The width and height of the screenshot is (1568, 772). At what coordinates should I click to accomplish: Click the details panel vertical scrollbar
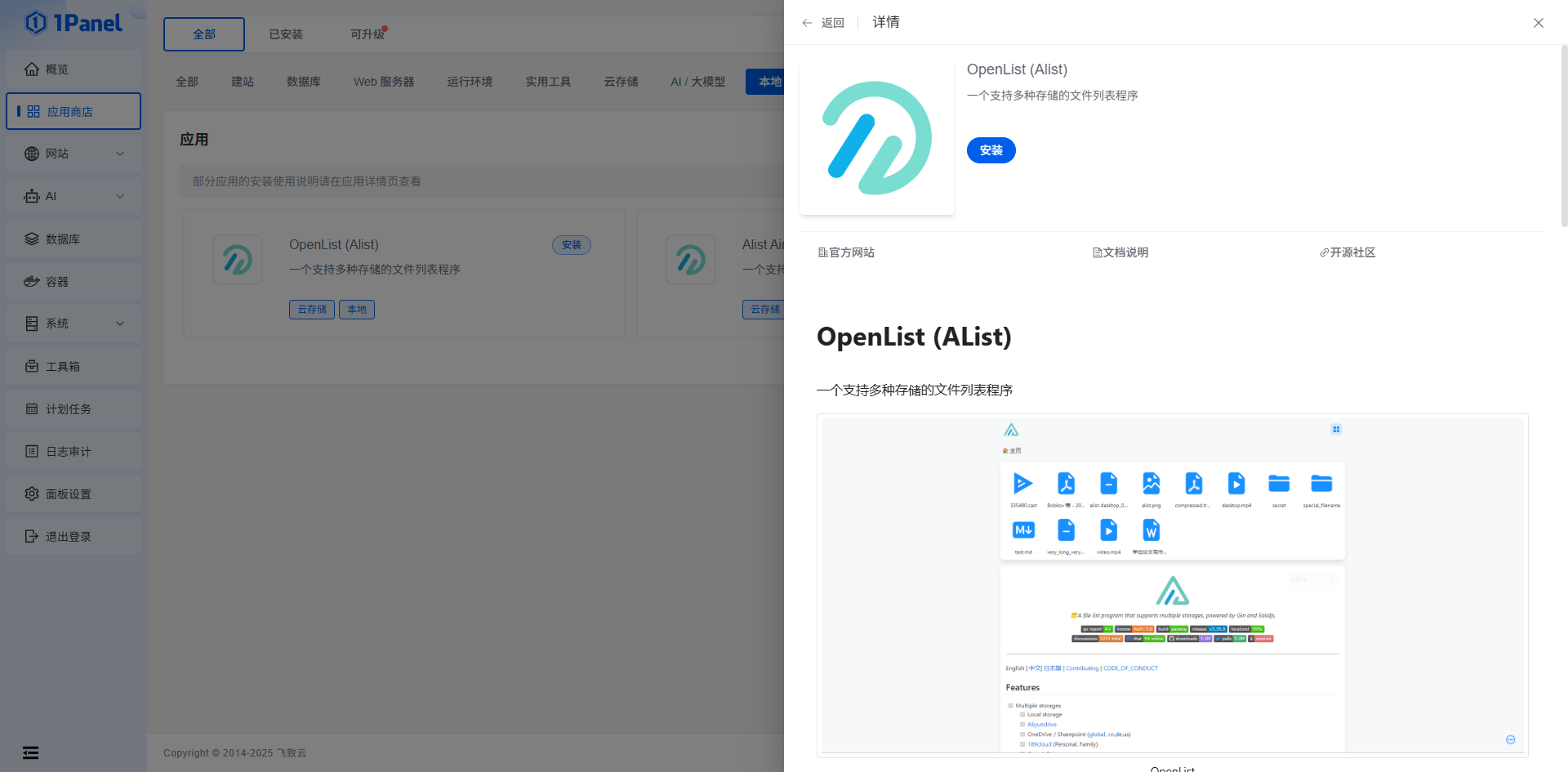1564,136
